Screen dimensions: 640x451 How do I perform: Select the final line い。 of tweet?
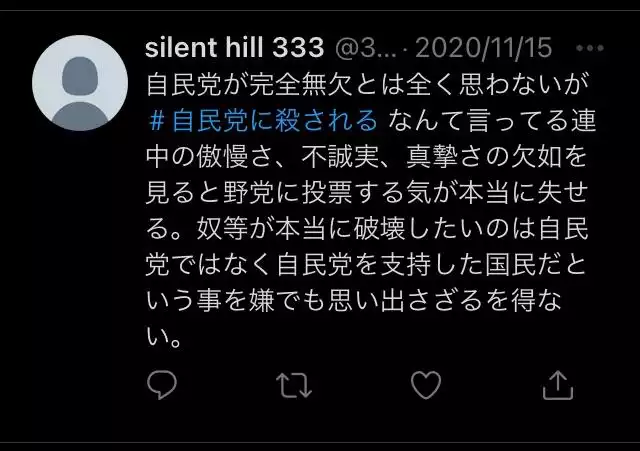164,338
